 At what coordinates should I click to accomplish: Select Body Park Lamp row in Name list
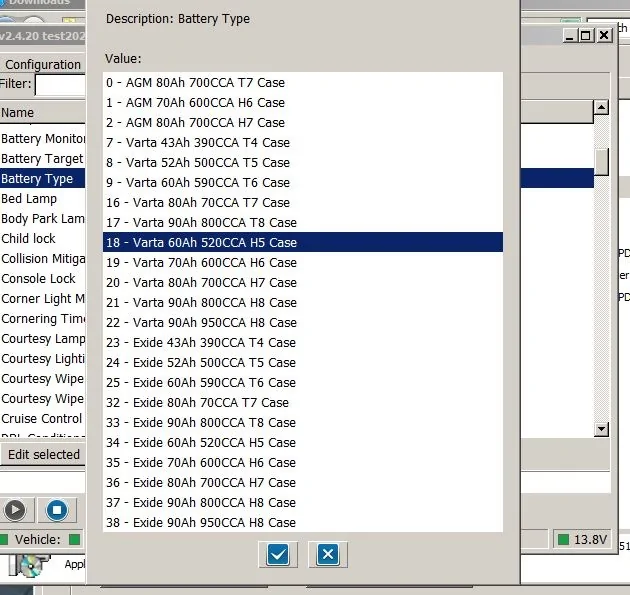(43, 219)
